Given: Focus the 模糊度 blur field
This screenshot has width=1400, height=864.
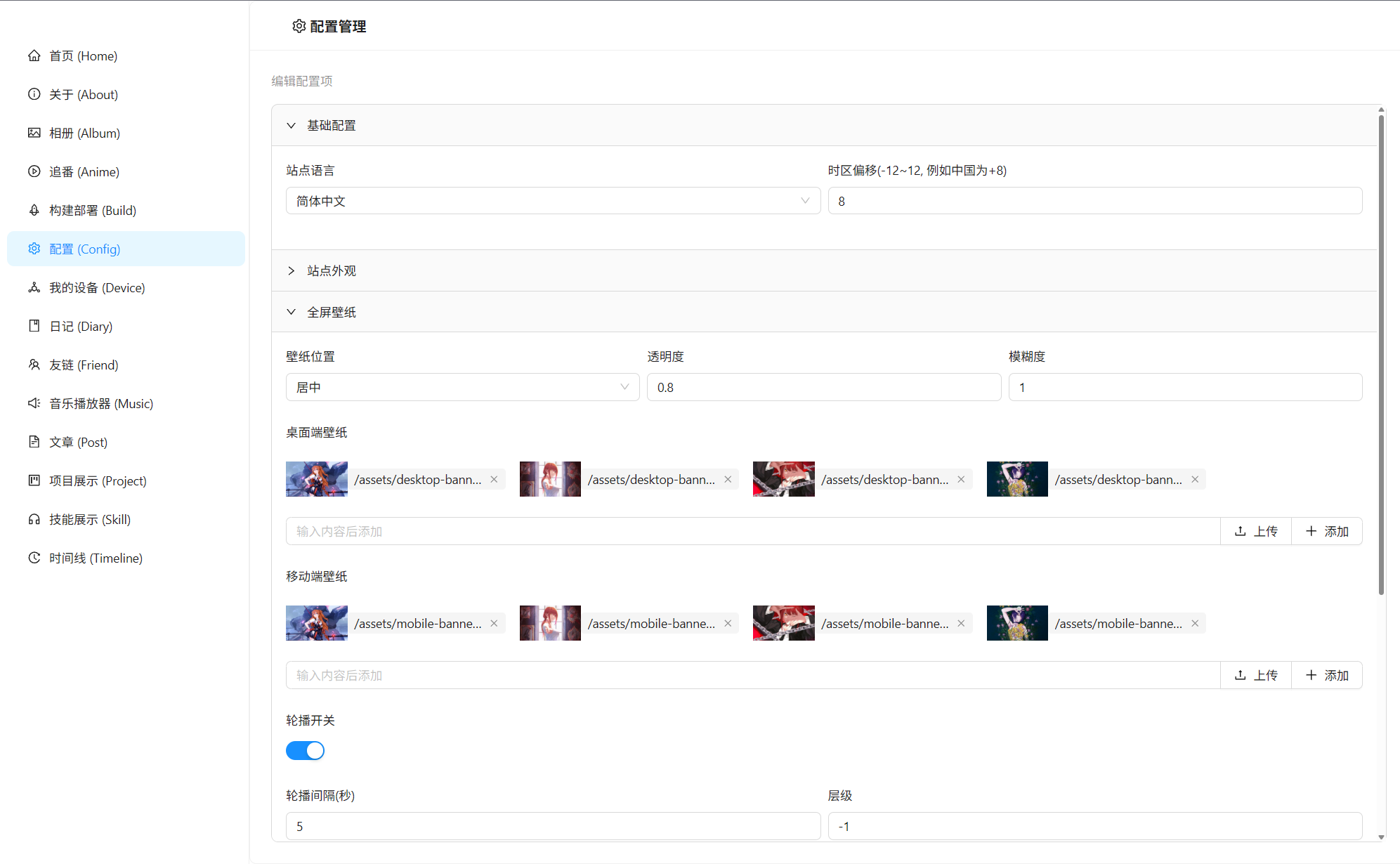Looking at the screenshot, I should click(1185, 387).
